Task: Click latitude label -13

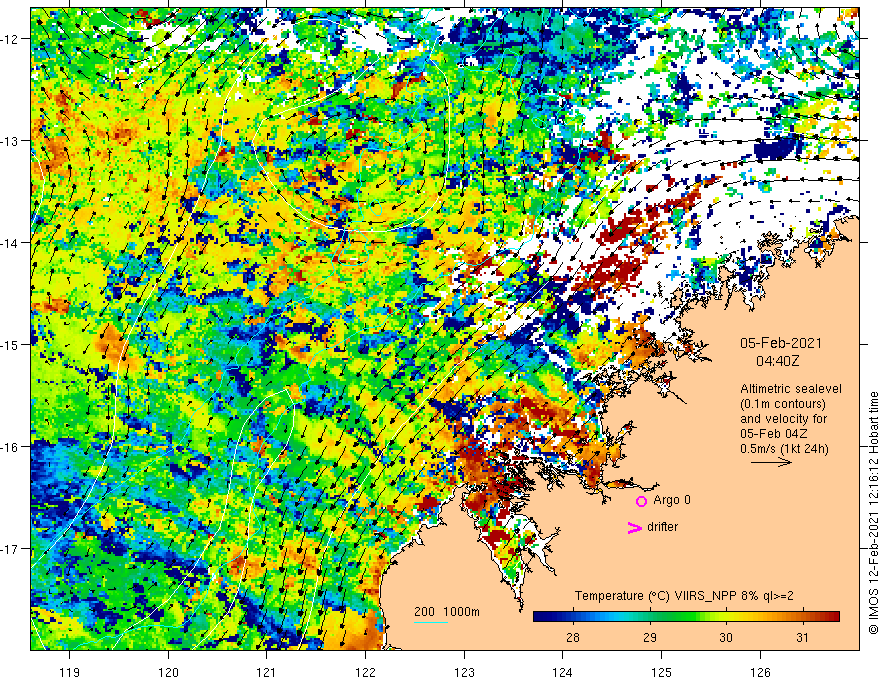Action: pyautogui.click(x=10, y=141)
